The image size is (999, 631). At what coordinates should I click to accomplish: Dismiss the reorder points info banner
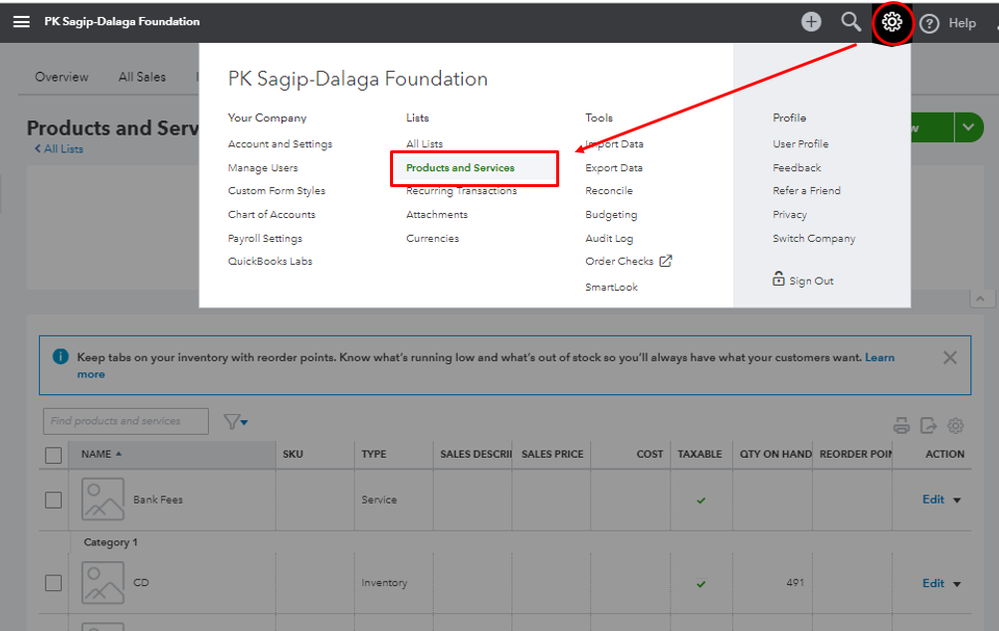[x=950, y=358]
